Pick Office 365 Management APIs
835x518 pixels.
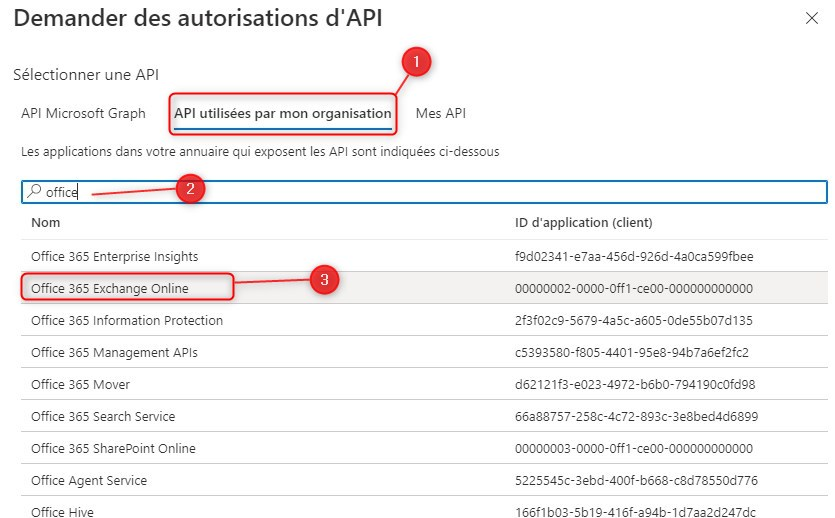coord(114,353)
